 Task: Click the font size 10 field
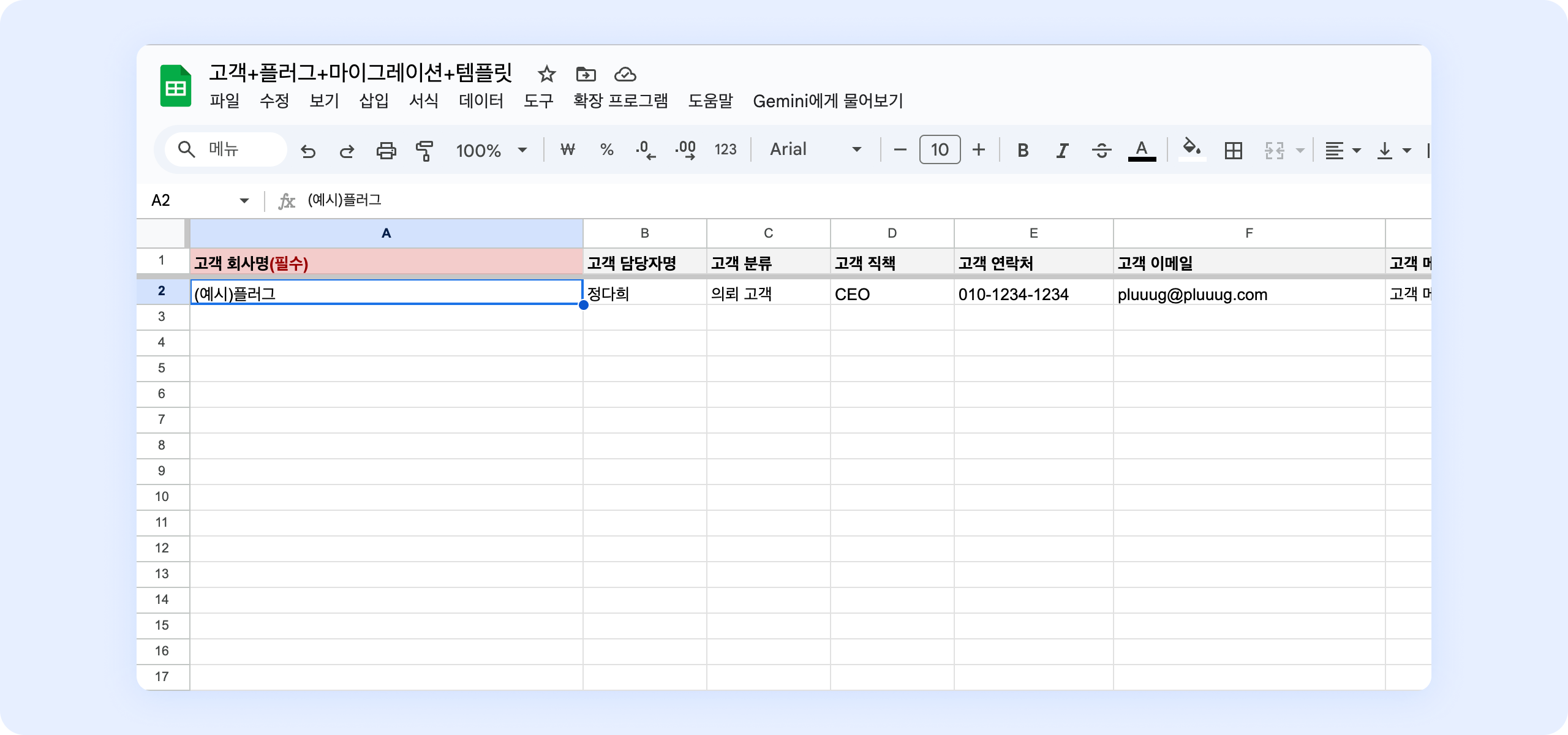[940, 150]
